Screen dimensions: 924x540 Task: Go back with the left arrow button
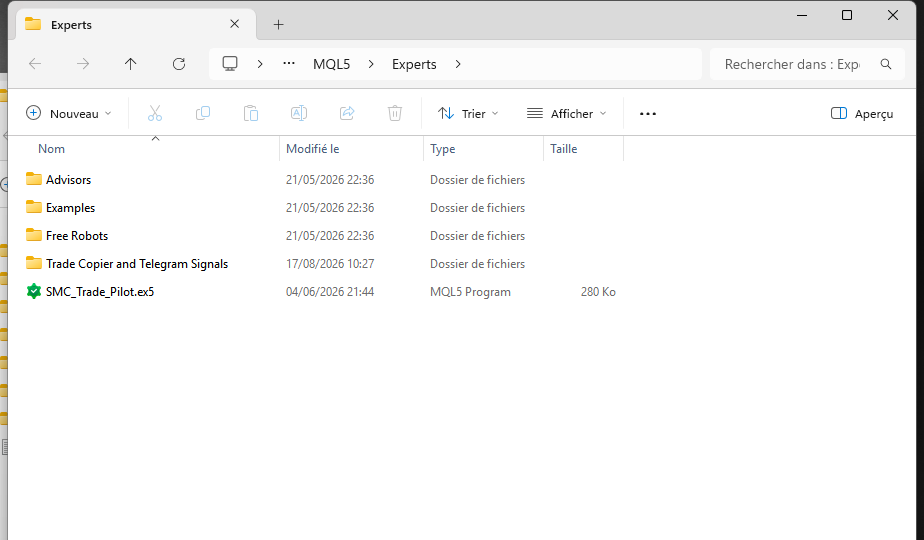pyautogui.click(x=35, y=64)
